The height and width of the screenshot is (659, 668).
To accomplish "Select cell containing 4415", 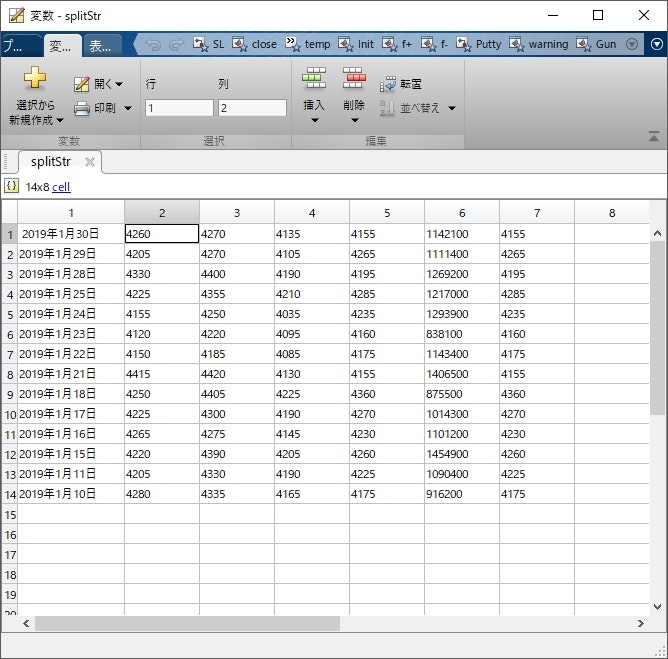I will point(162,374).
